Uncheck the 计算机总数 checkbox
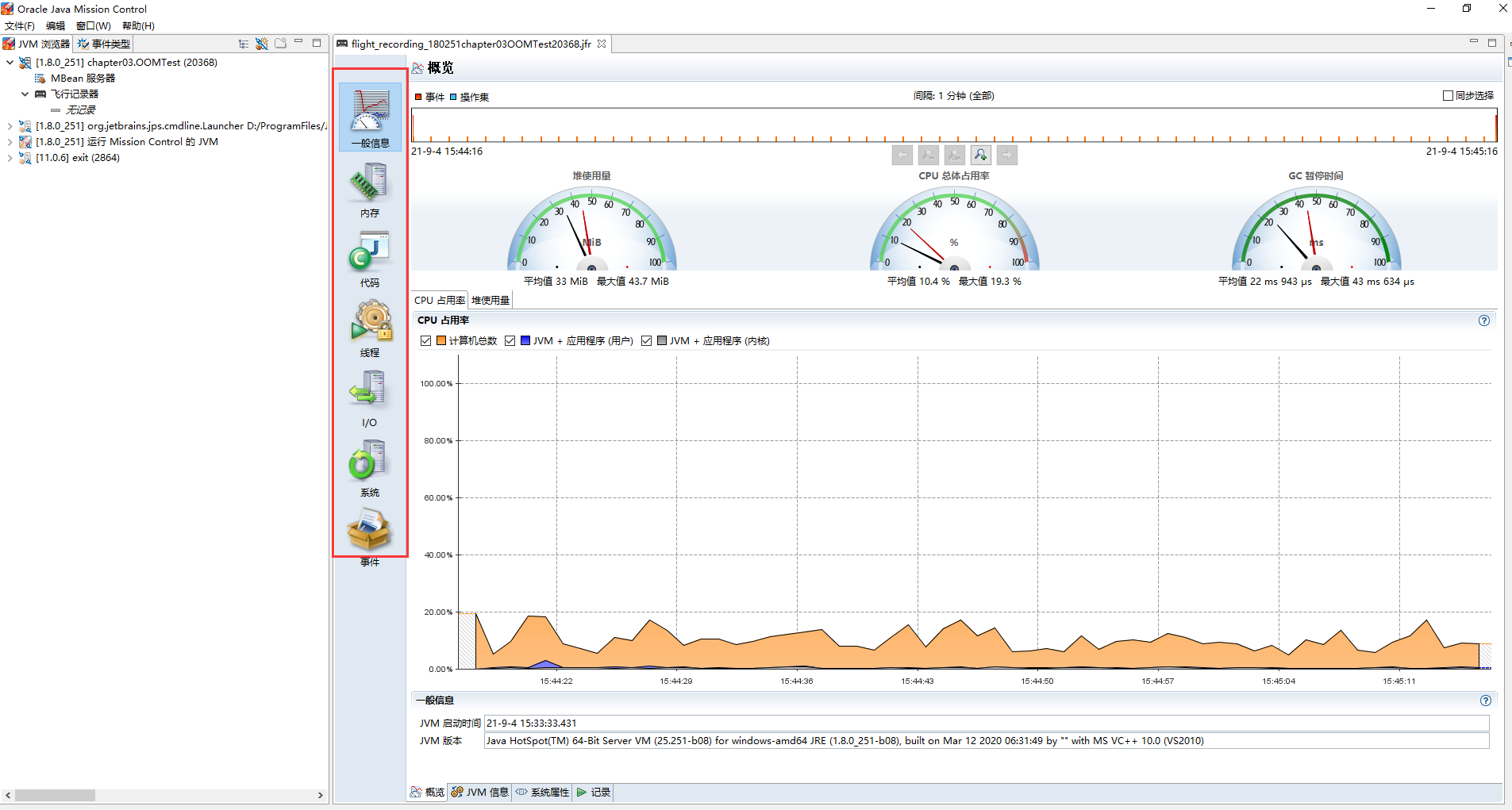The image size is (1512, 810). [426, 340]
